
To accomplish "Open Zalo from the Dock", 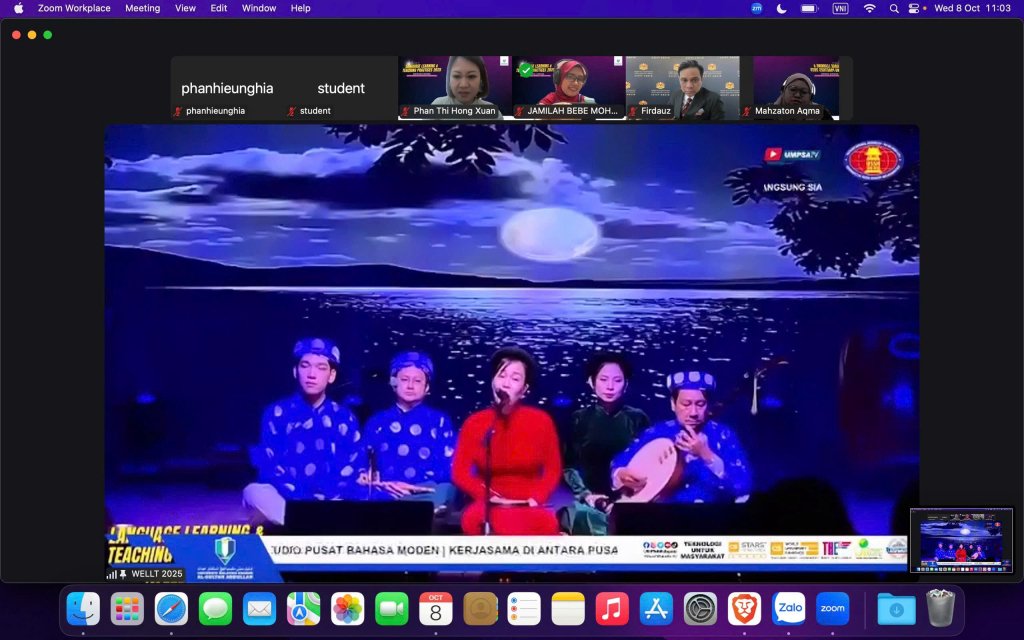I will [789, 609].
